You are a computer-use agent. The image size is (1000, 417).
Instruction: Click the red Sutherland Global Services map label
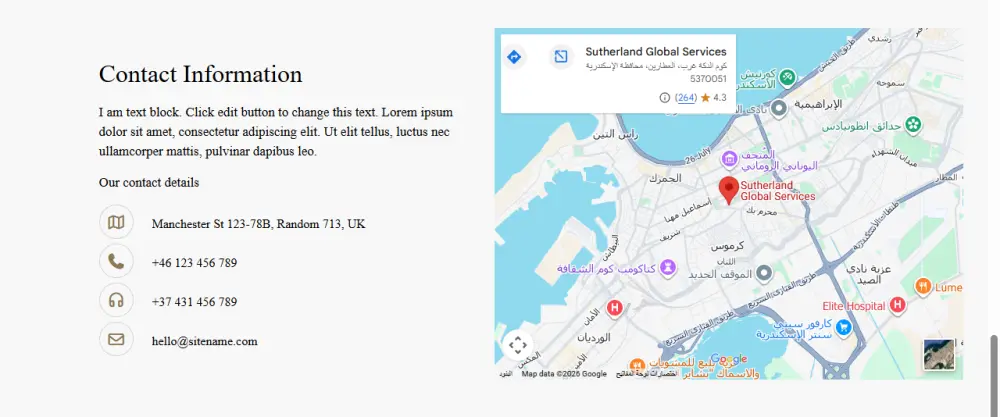click(x=777, y=191)
